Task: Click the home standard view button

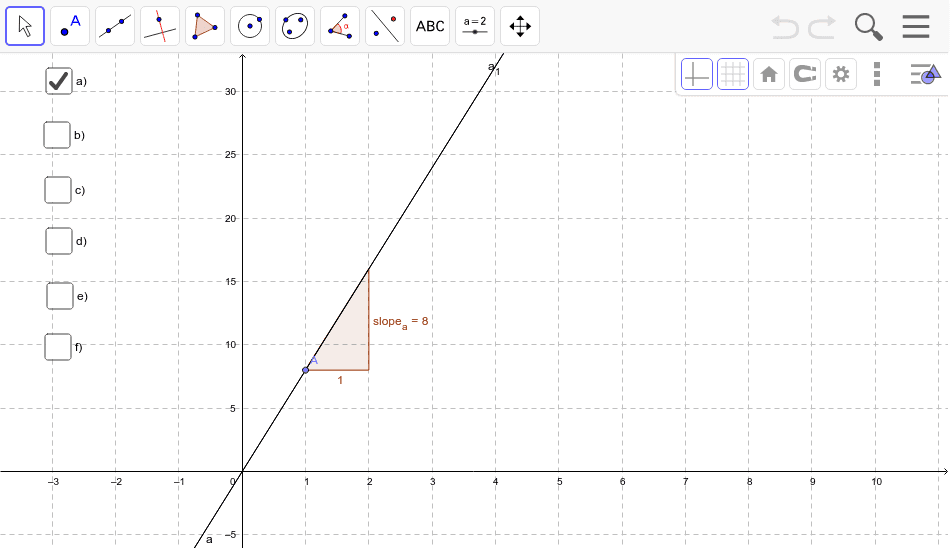Action: tap(769, 75)
